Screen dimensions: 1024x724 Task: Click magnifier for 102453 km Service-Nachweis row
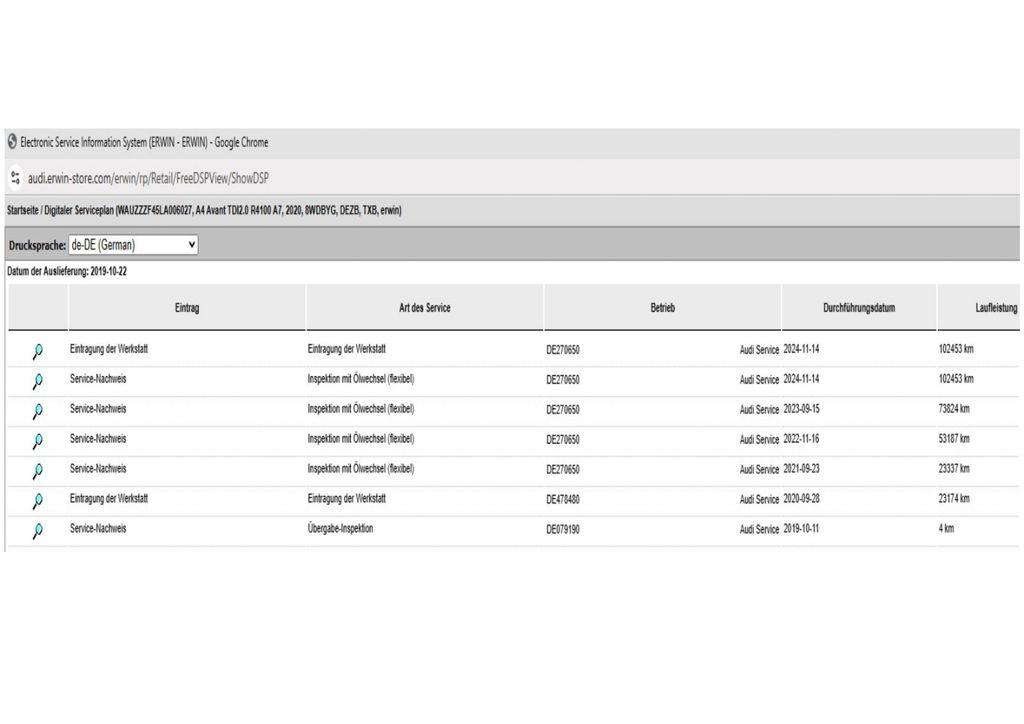pos(37,381)
